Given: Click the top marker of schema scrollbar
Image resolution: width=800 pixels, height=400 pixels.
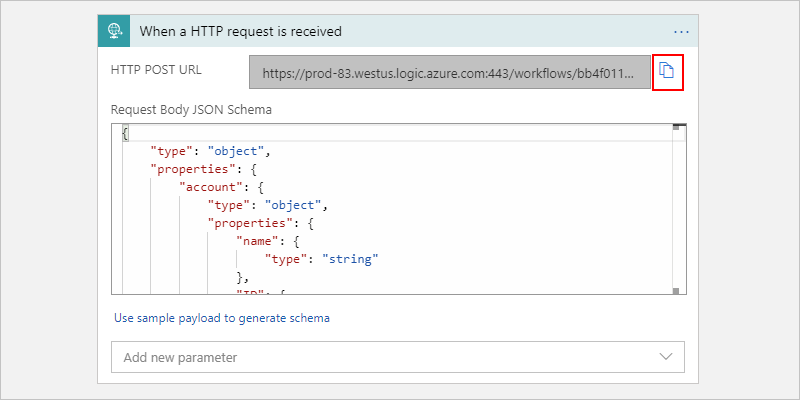Looking at the screenshot, I should coord(676,128).
